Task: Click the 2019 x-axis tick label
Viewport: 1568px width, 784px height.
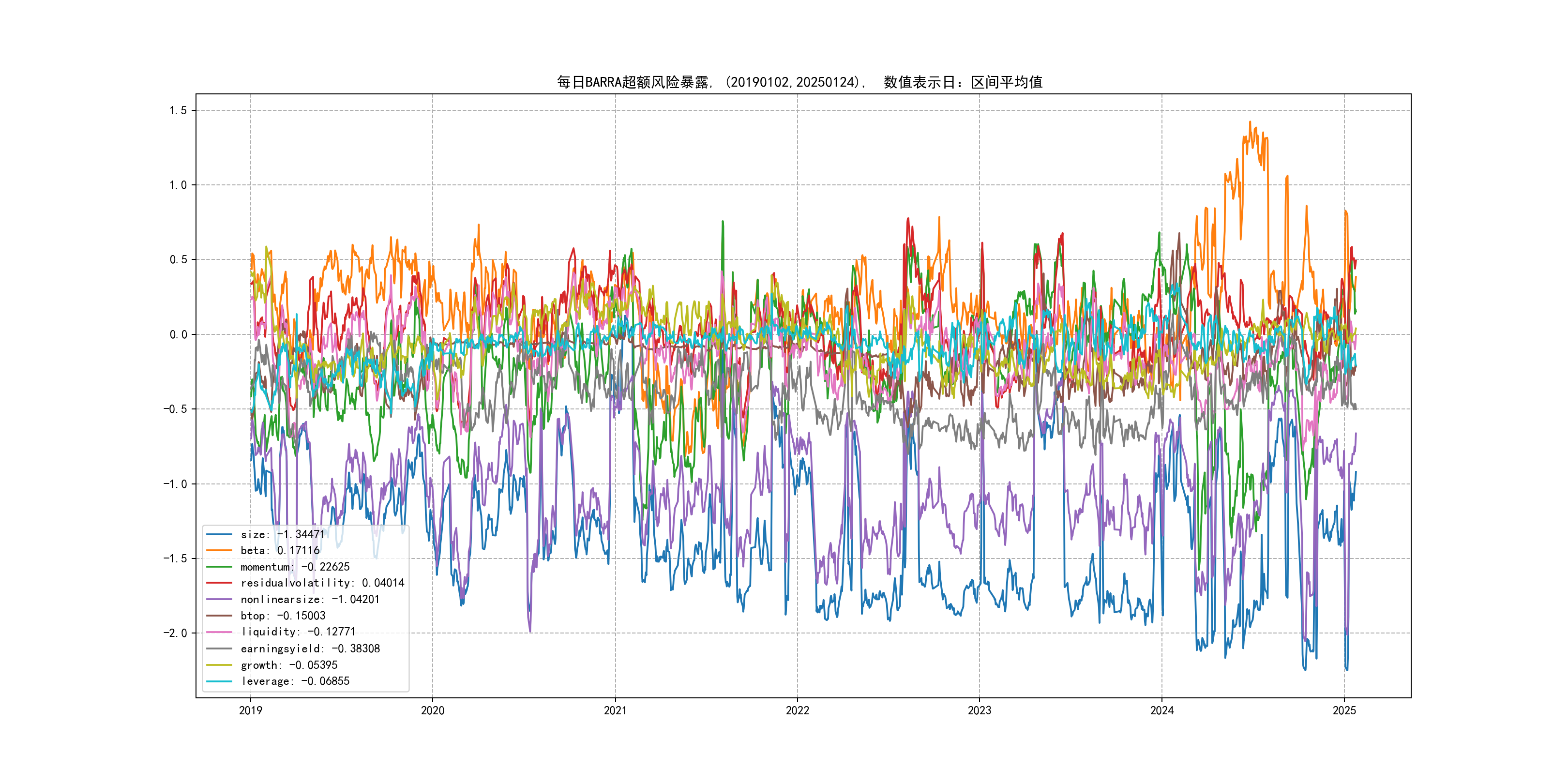Action: point(250,710)
